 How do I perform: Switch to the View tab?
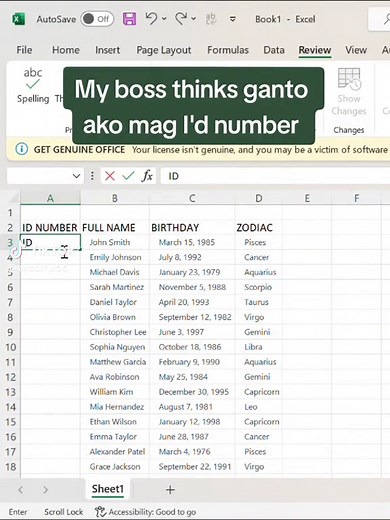pyautogui.click(x=356, y=50)
